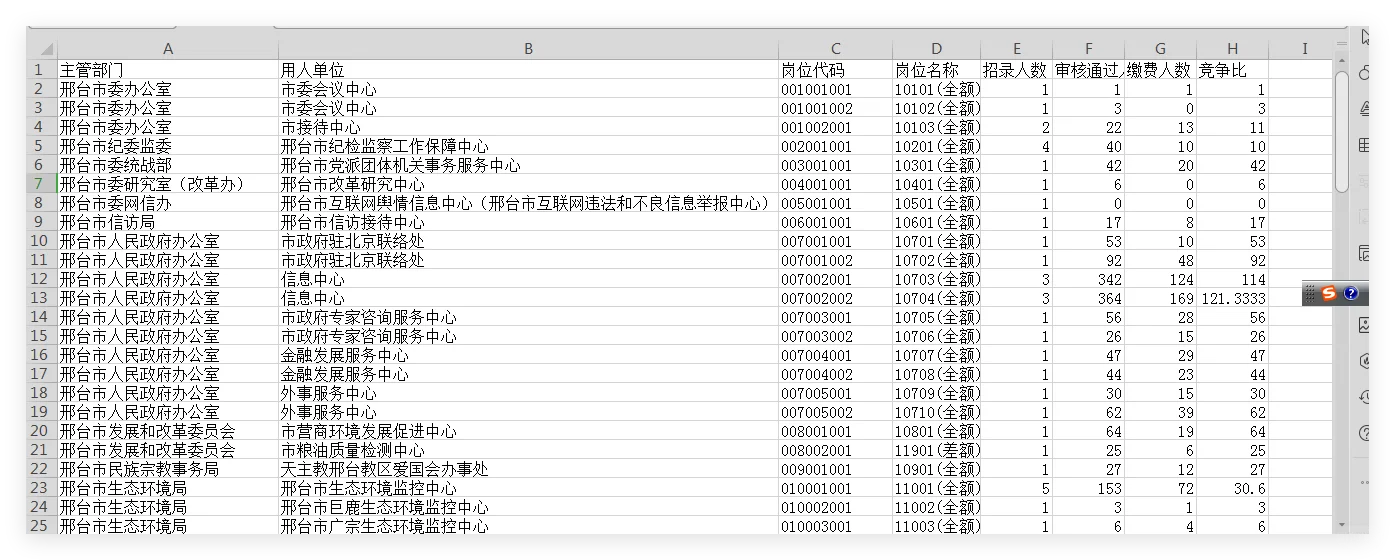Select cell '邢台市改革研究中心'
The height and width of the screenshot is (560, 1395).
click(528, 184)
